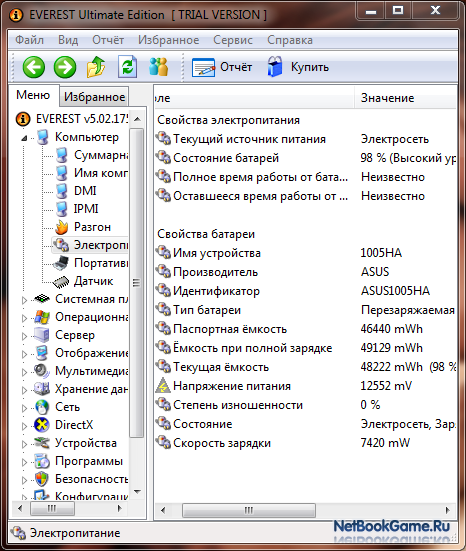Select Портативный ПК laptop icon item
The image size is (466, 551).
(61, 263)
